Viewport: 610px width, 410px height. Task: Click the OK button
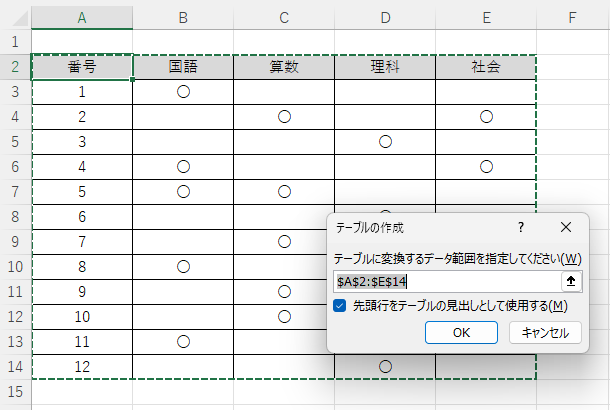click(x=461, y=332)
